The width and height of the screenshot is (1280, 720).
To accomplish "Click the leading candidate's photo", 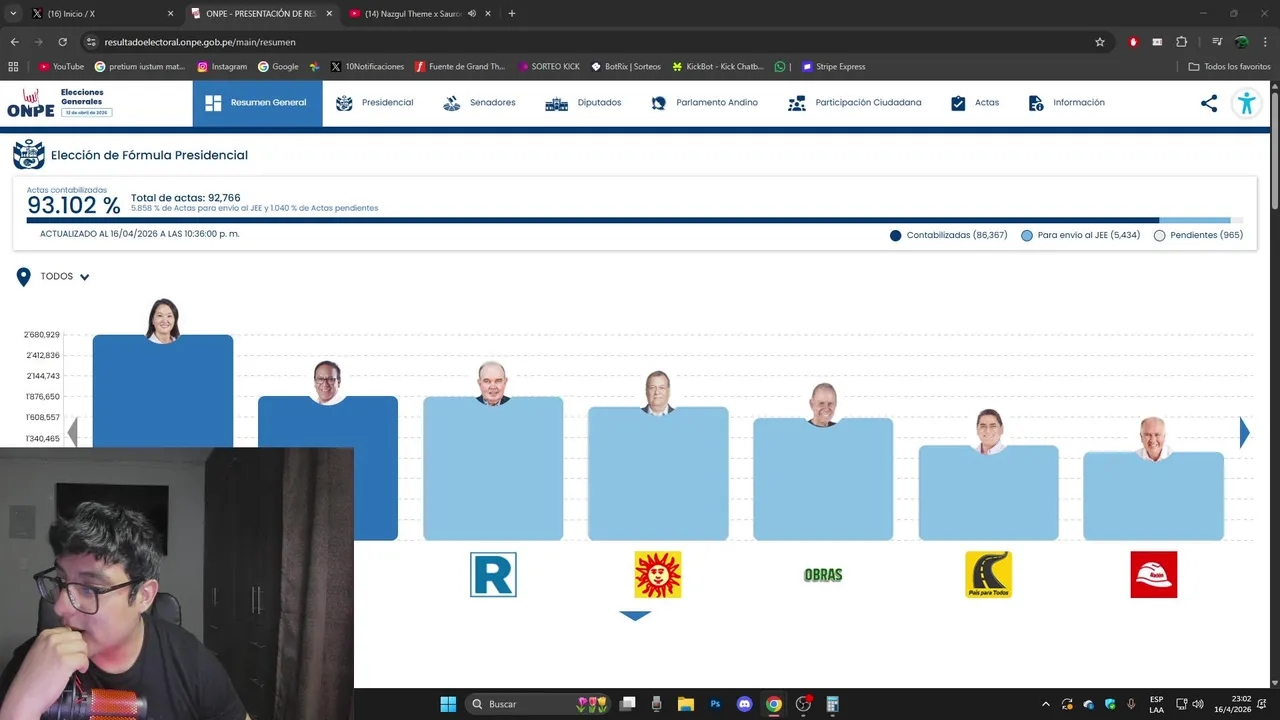I will point(163,321).
